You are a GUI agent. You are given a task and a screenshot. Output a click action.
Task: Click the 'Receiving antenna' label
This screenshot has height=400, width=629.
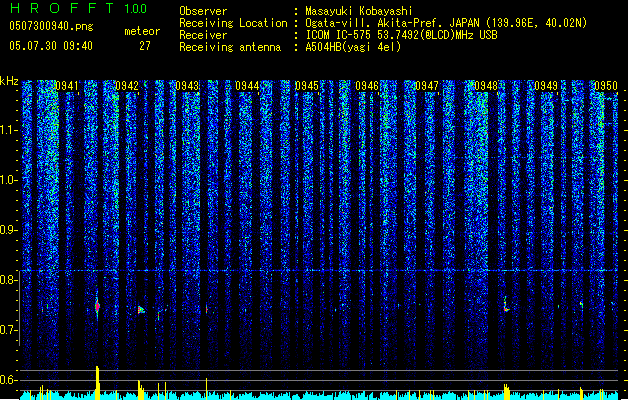(230, 47)
